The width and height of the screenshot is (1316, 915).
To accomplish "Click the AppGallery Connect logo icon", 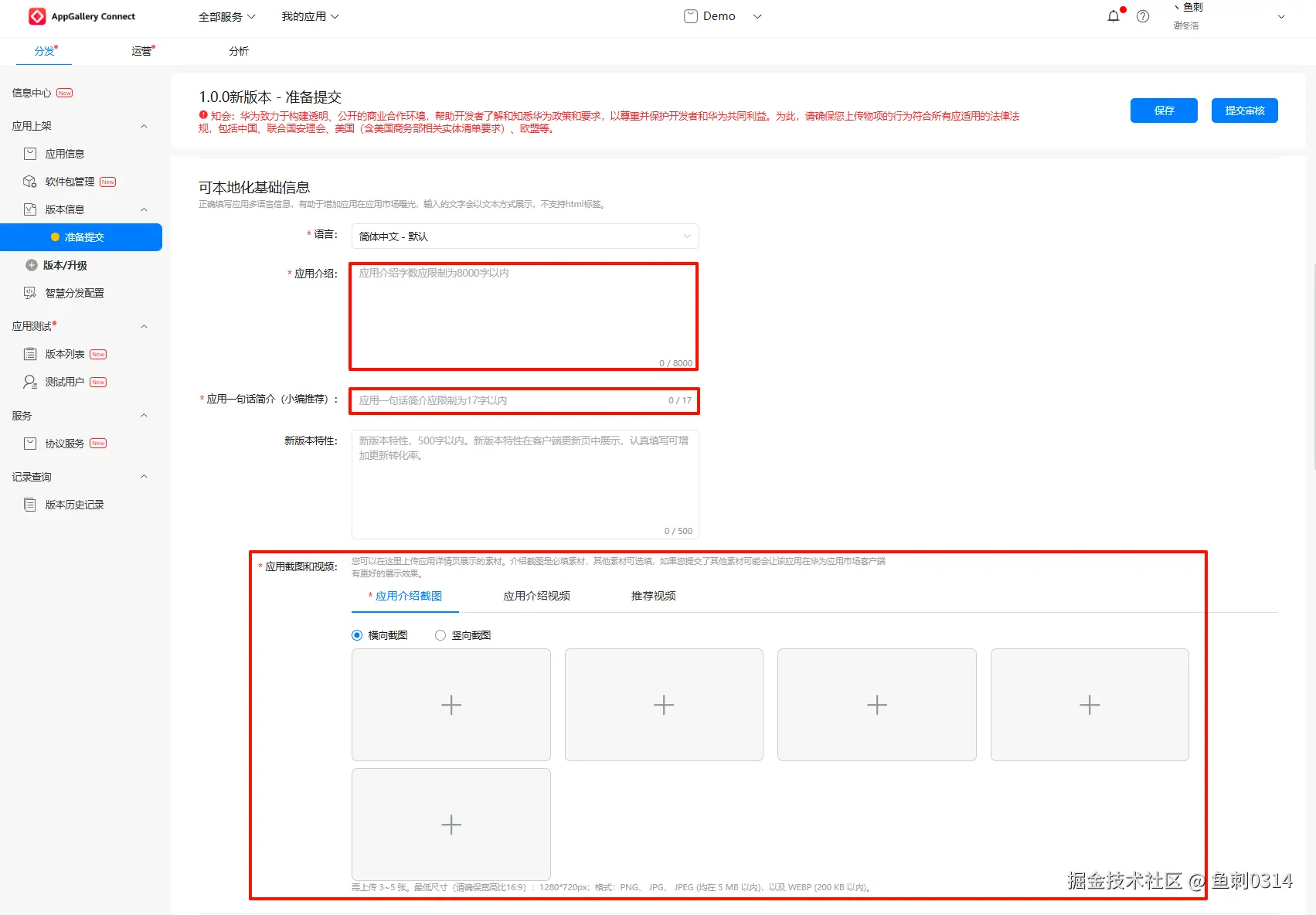I will [x=37, y=16].
